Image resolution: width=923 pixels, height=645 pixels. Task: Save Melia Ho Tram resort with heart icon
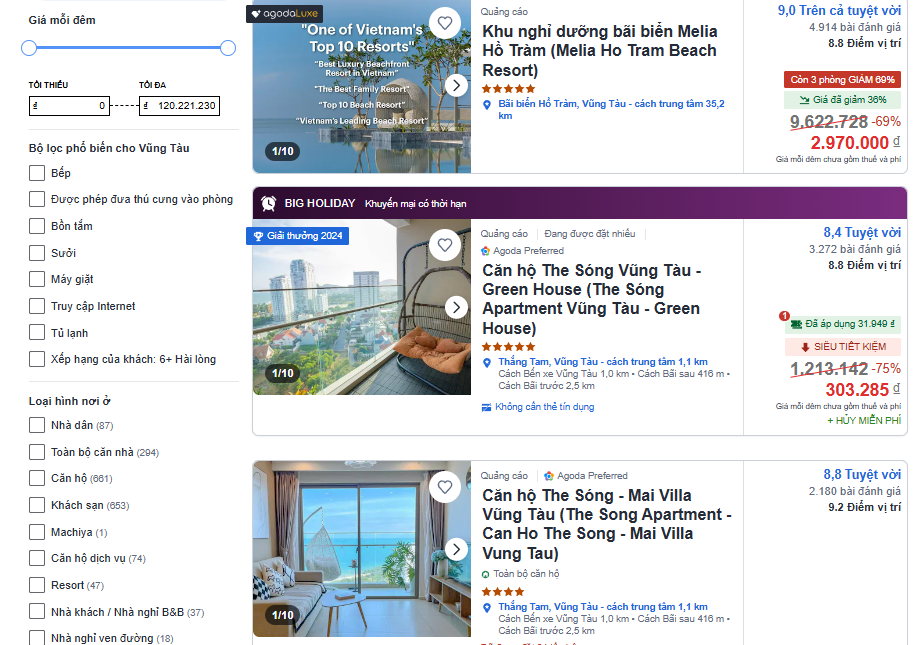445,22
